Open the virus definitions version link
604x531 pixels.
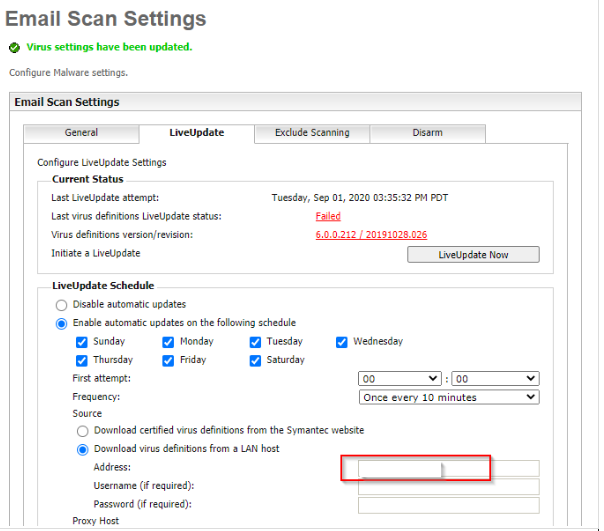pyautogui.click(x=371, y=235)
